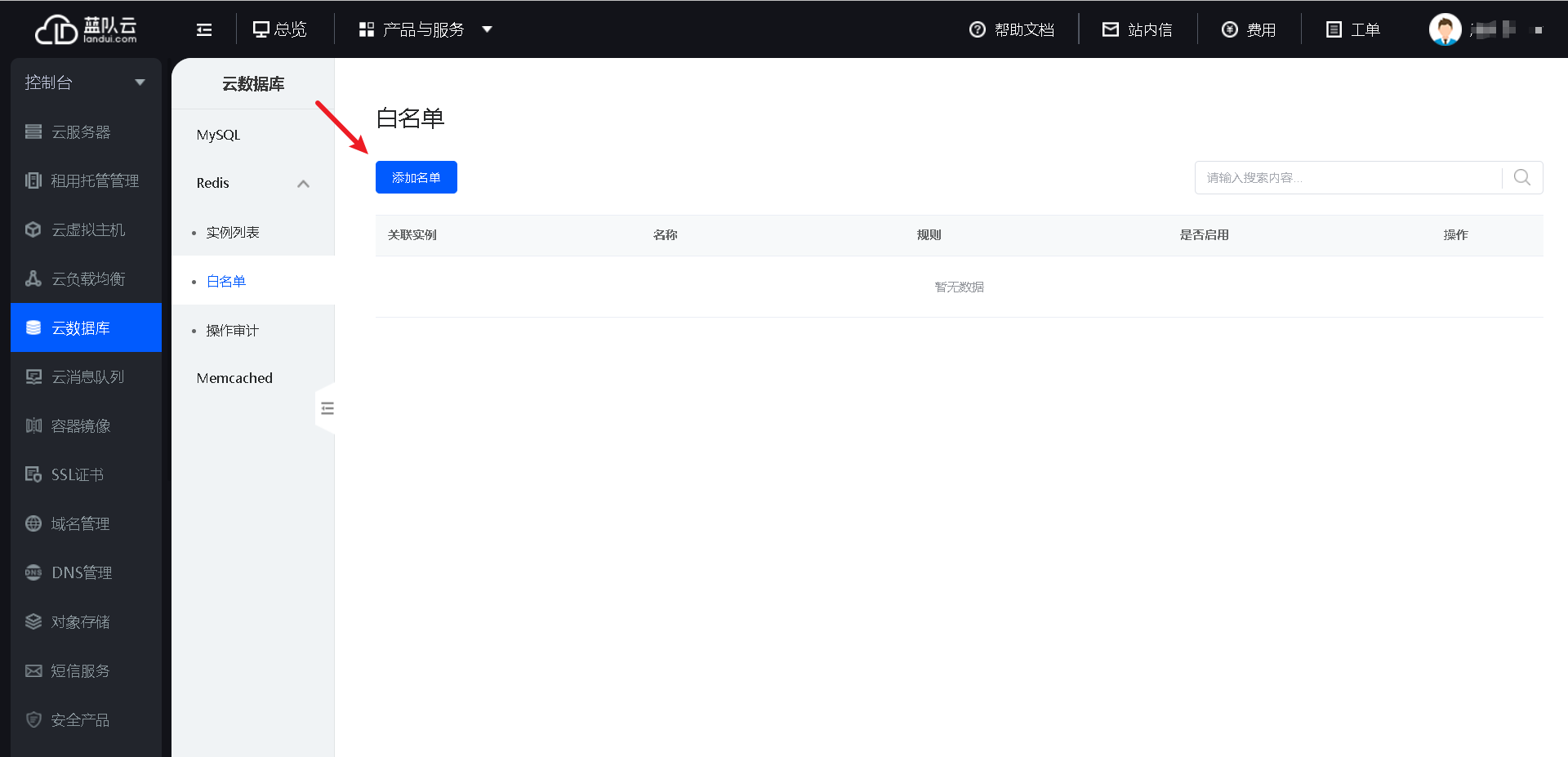Image resolution: width=1568 pixels, height=757 pixels.
Task: Toggle the submenu panel collapse handle
Action: pos(327,408)
